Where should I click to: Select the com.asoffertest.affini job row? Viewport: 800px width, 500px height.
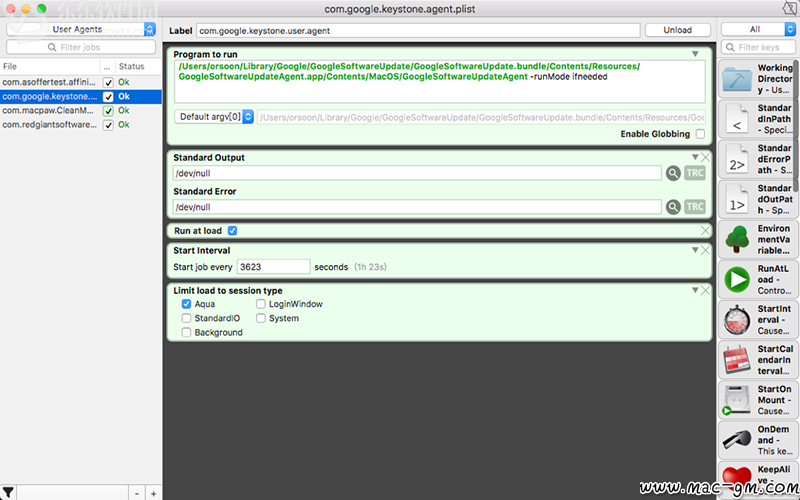(81, 82)
